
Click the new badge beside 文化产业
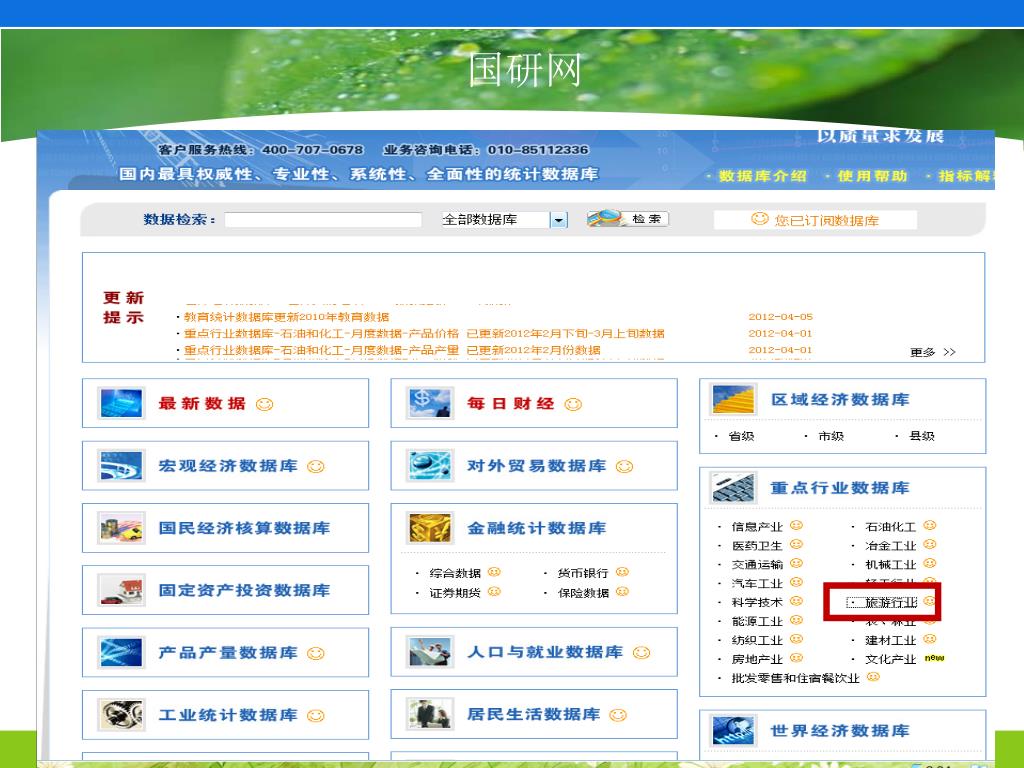[935, 658]
